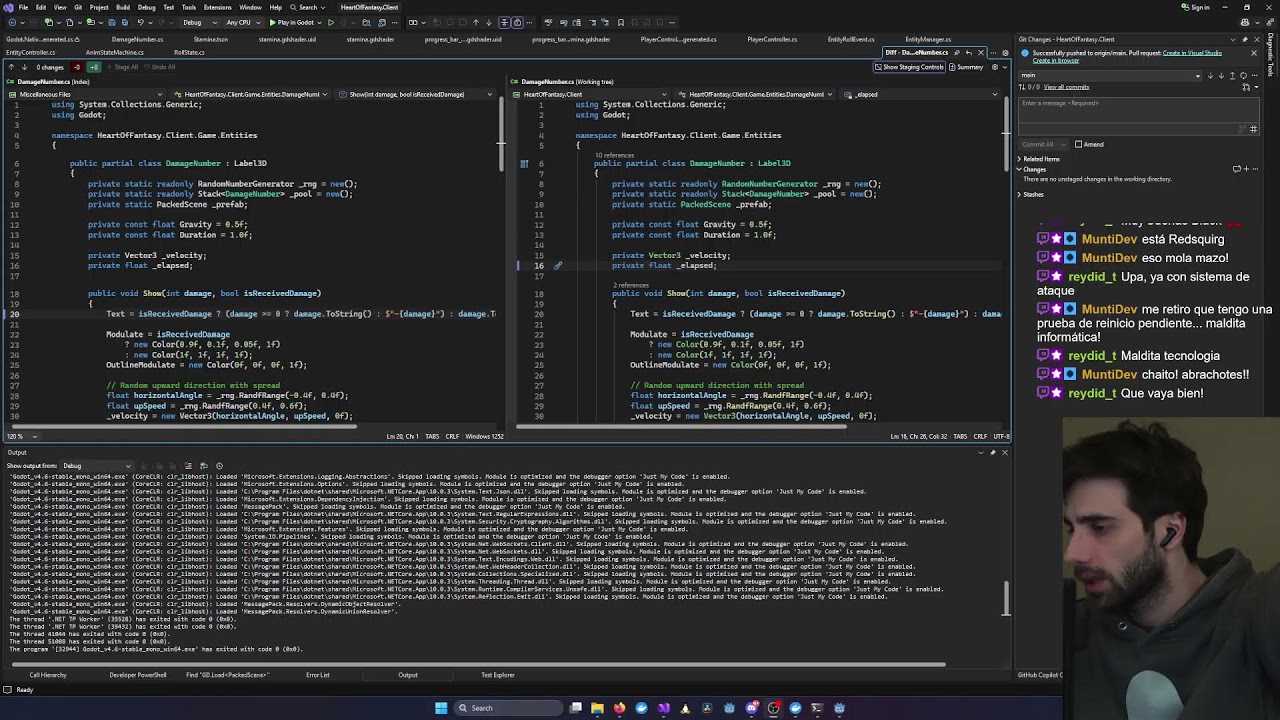
Task: Open the Build menu
Action: click(122, 7)
